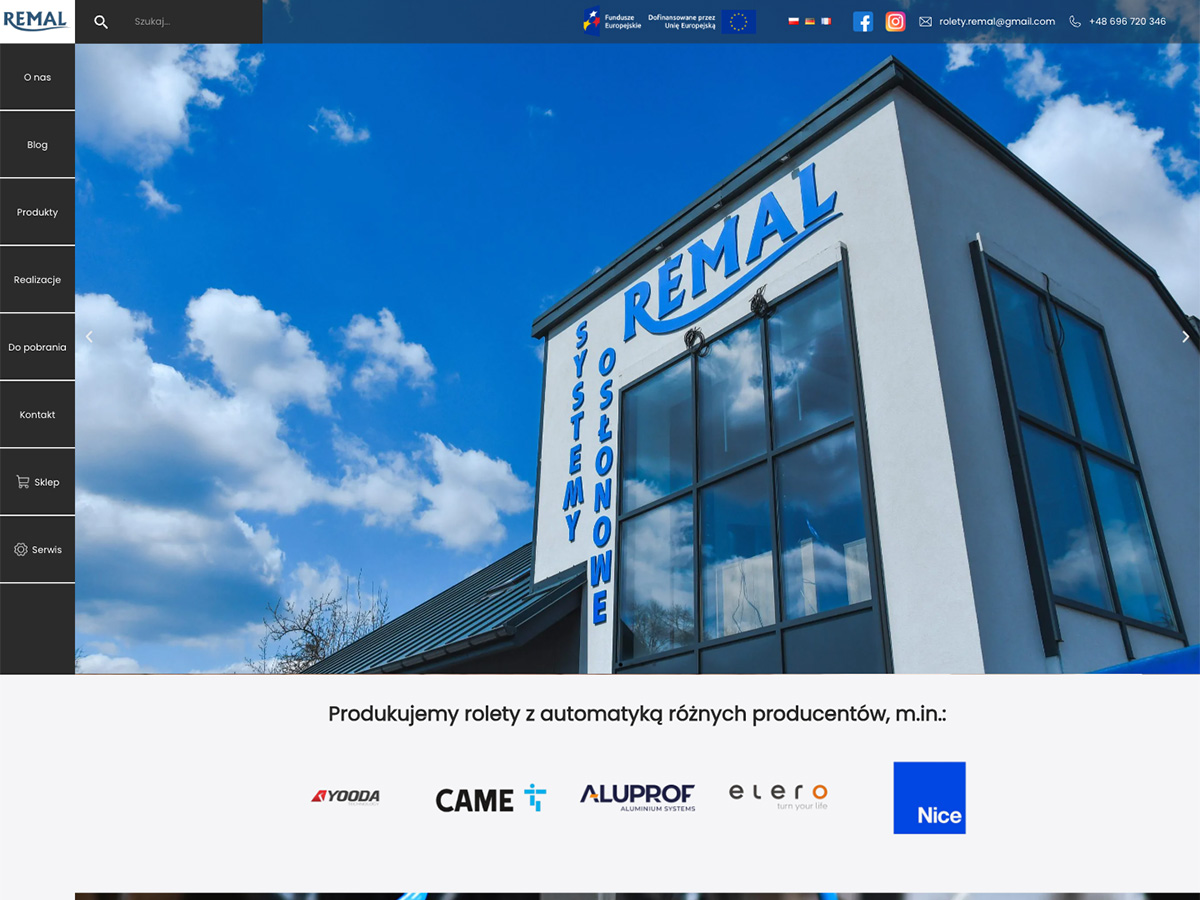Click the search magnifier icon

100,21
